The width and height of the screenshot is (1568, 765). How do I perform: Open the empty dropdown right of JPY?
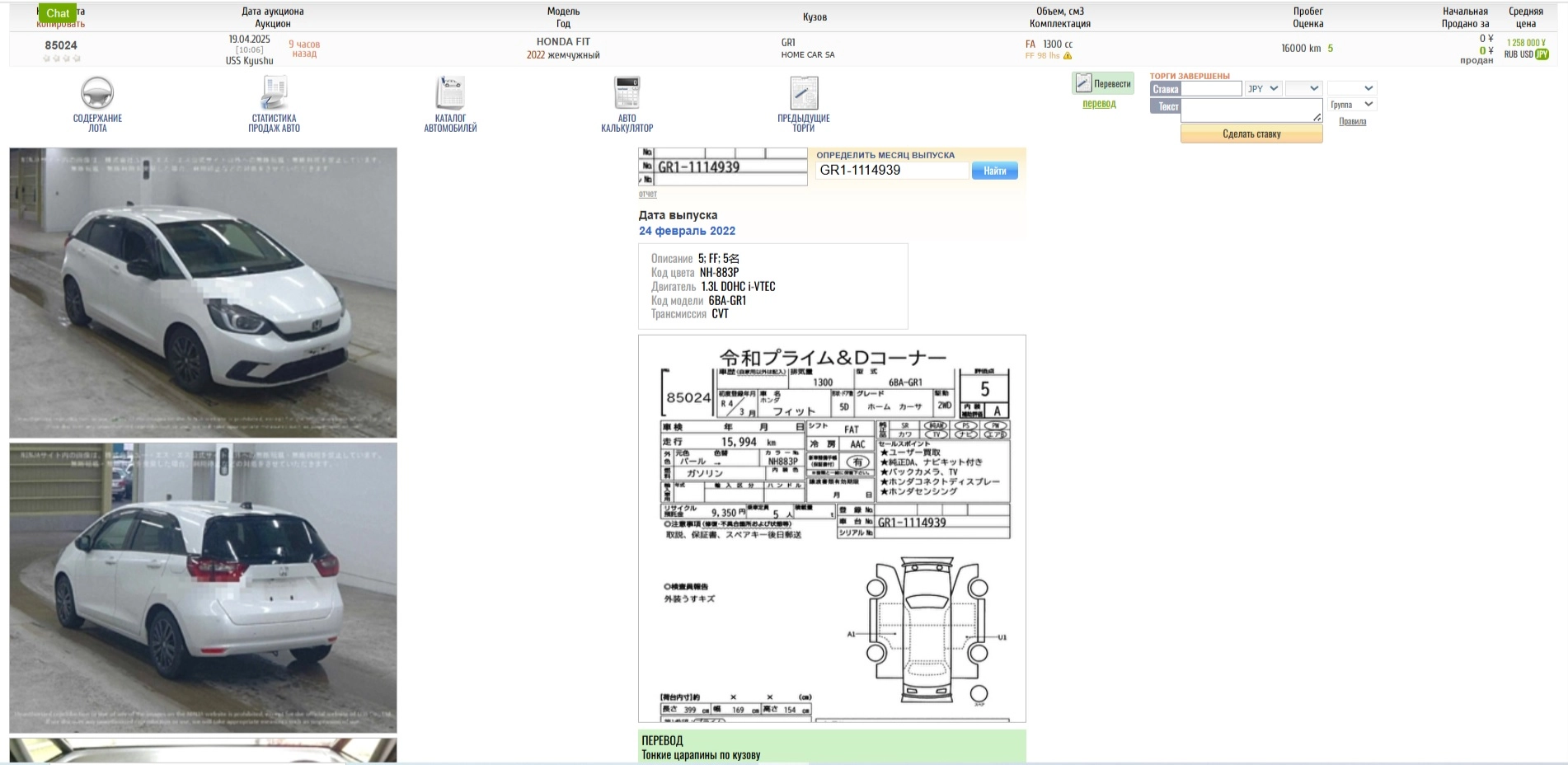[x=1303, y=88]
